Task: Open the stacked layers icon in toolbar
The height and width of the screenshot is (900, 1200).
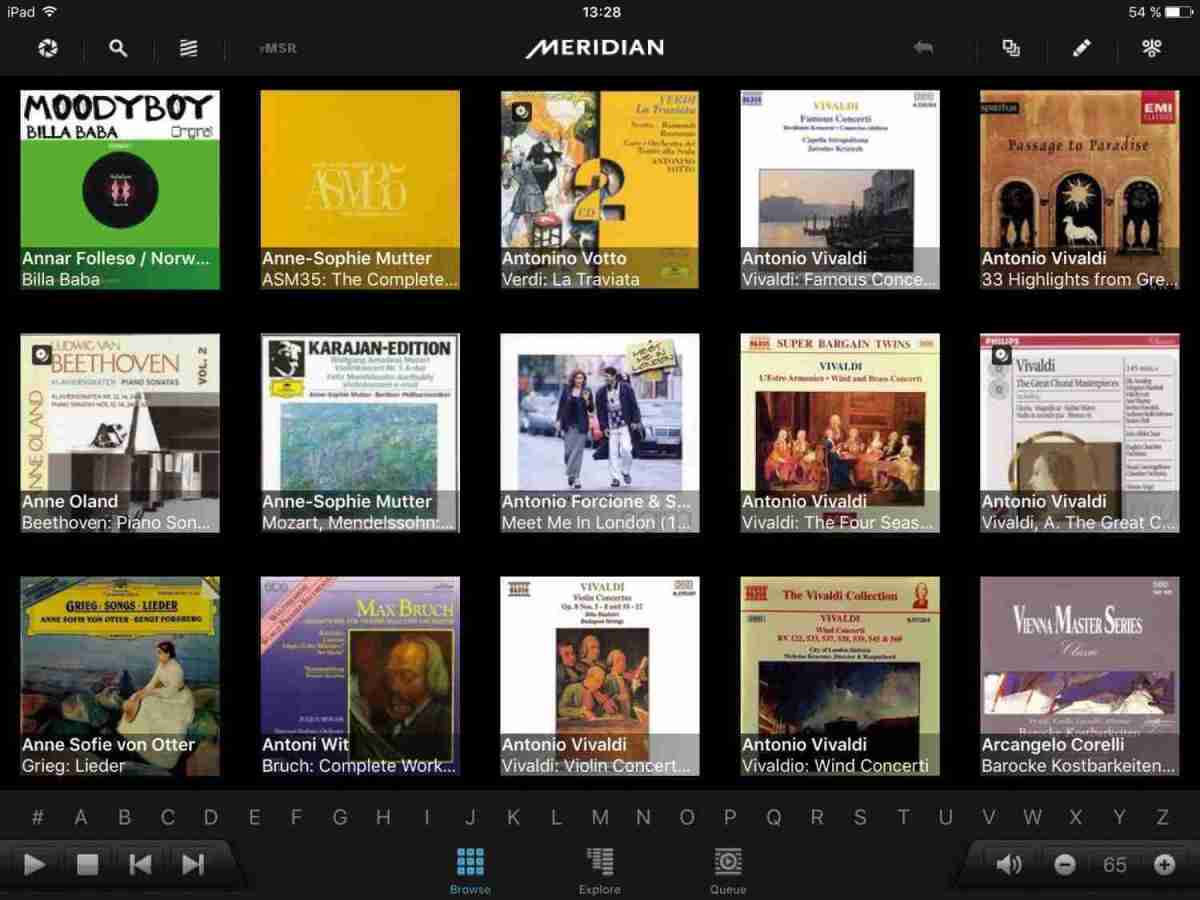Action: point(188,48)
